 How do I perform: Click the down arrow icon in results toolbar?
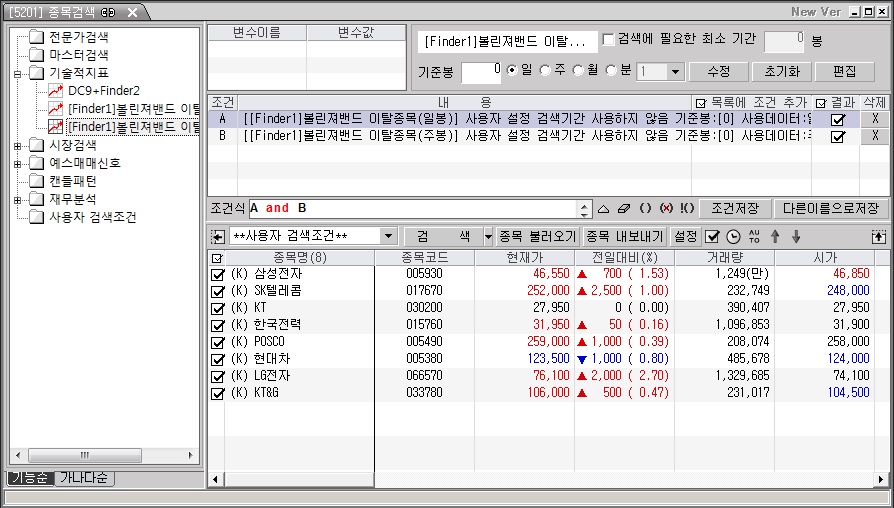pos(796,237)
